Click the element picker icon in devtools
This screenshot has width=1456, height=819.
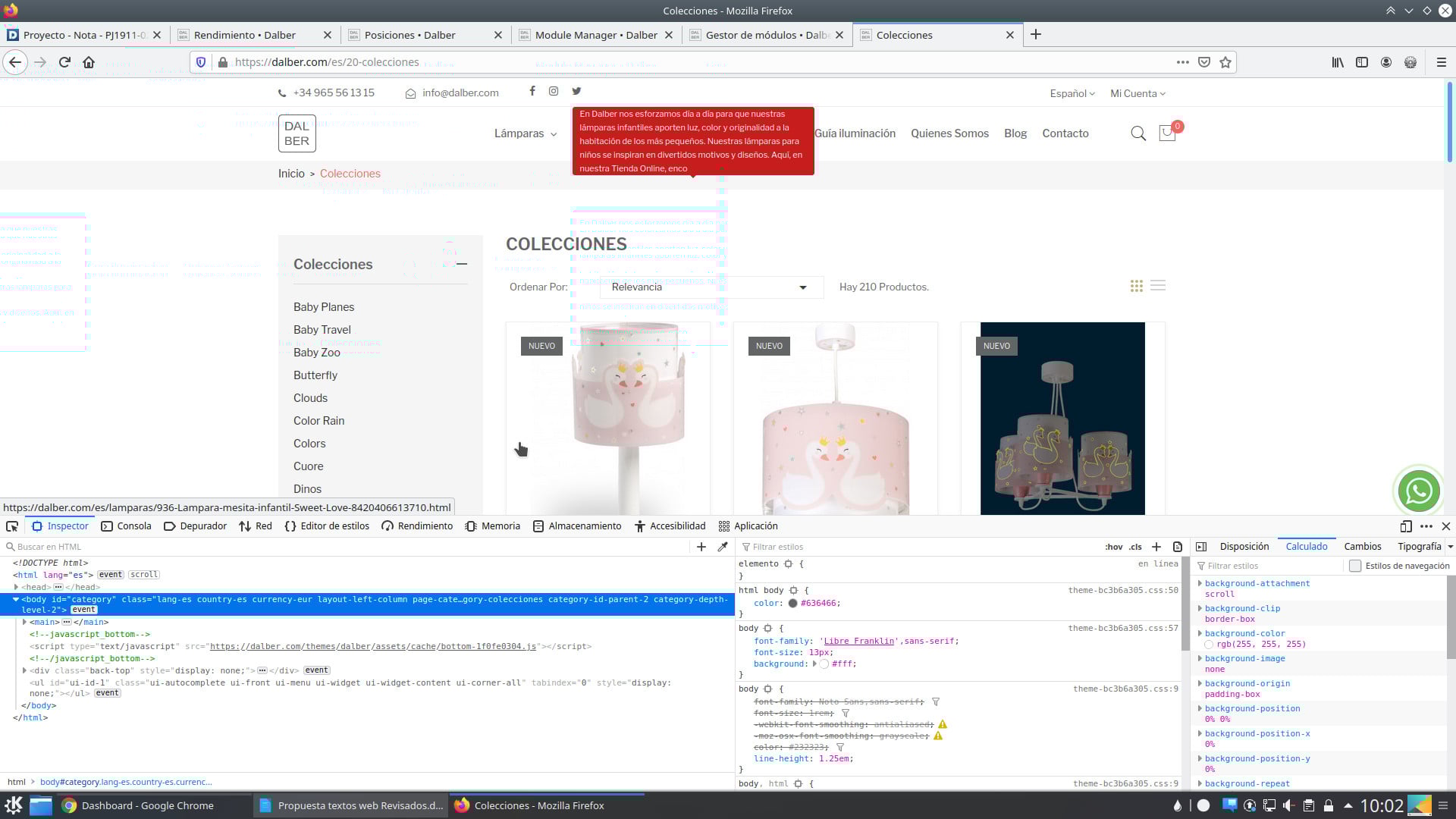click(x=12, y=526)
